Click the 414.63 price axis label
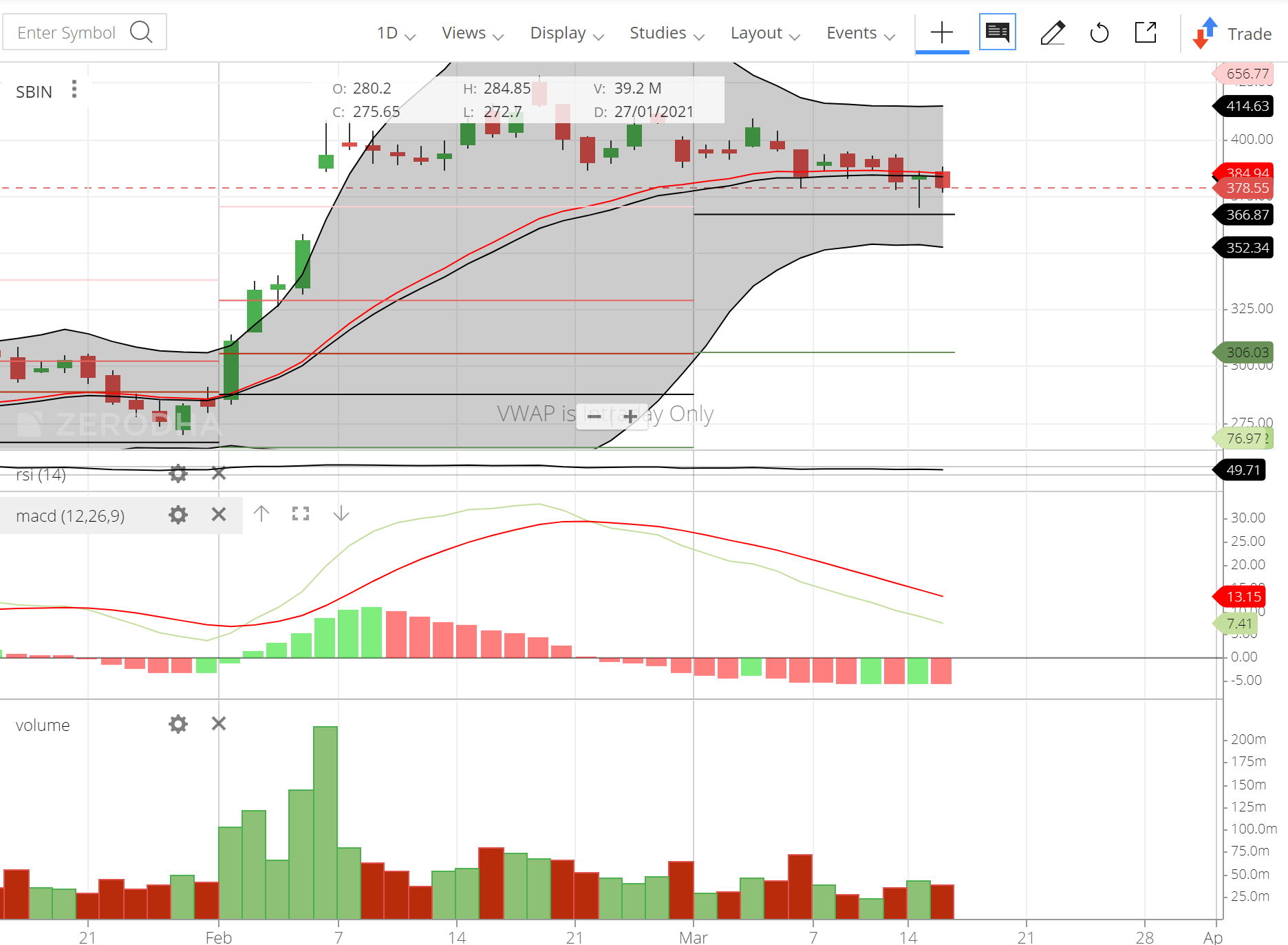The width and height of the screenshot is (1288, 945). pos(1243,106)
